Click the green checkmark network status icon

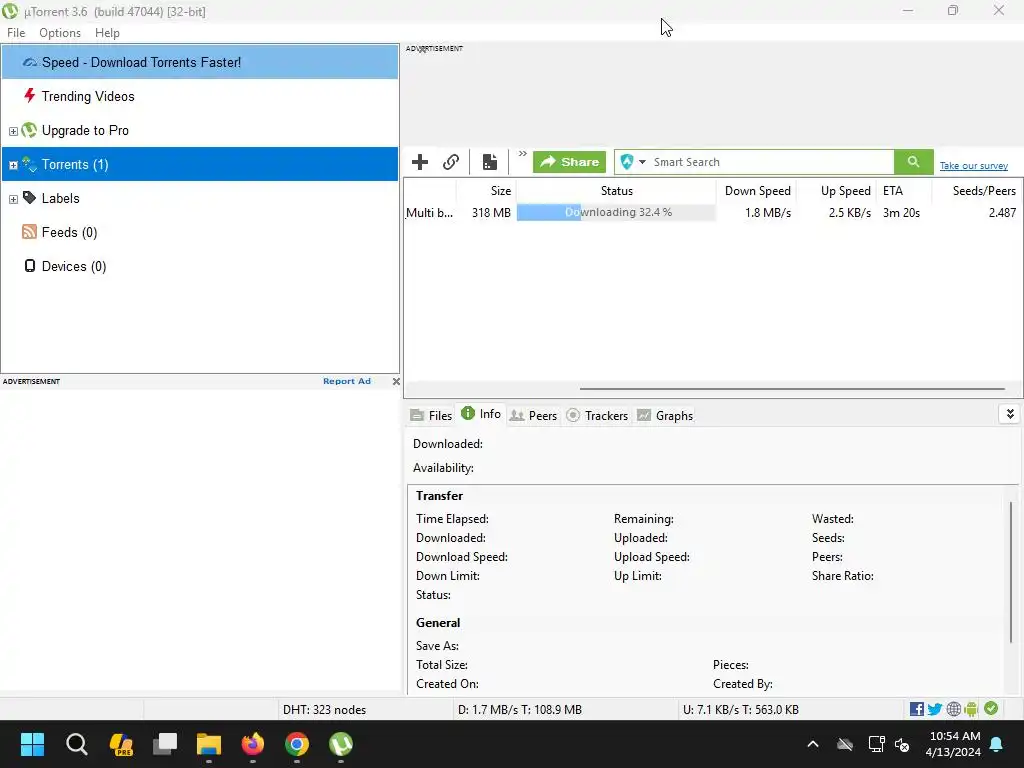[991, 709]
